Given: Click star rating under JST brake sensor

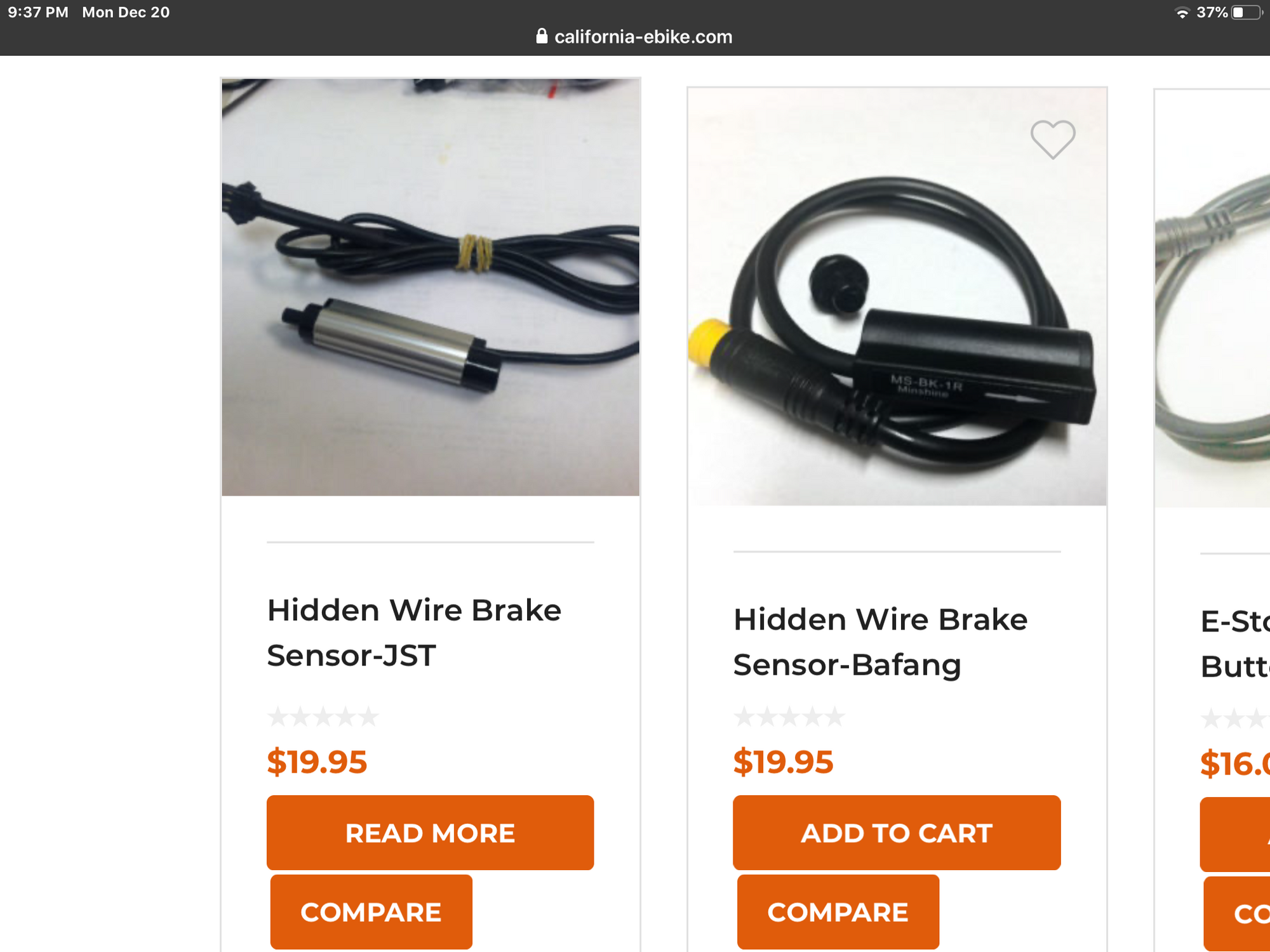Looking at the screenshot, I should coord(323,717).
